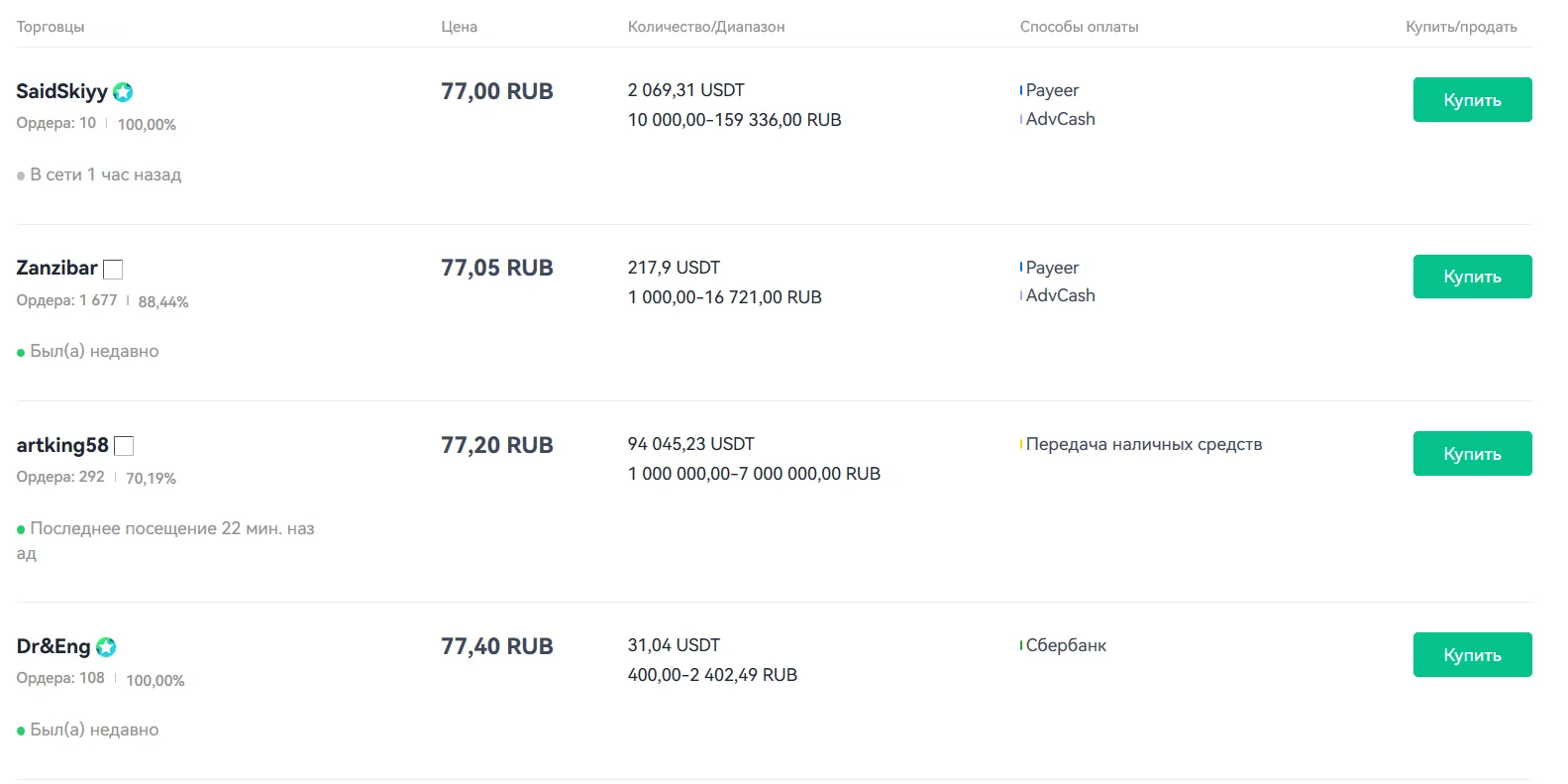Click the green status dot under artking58

[21, 530]
